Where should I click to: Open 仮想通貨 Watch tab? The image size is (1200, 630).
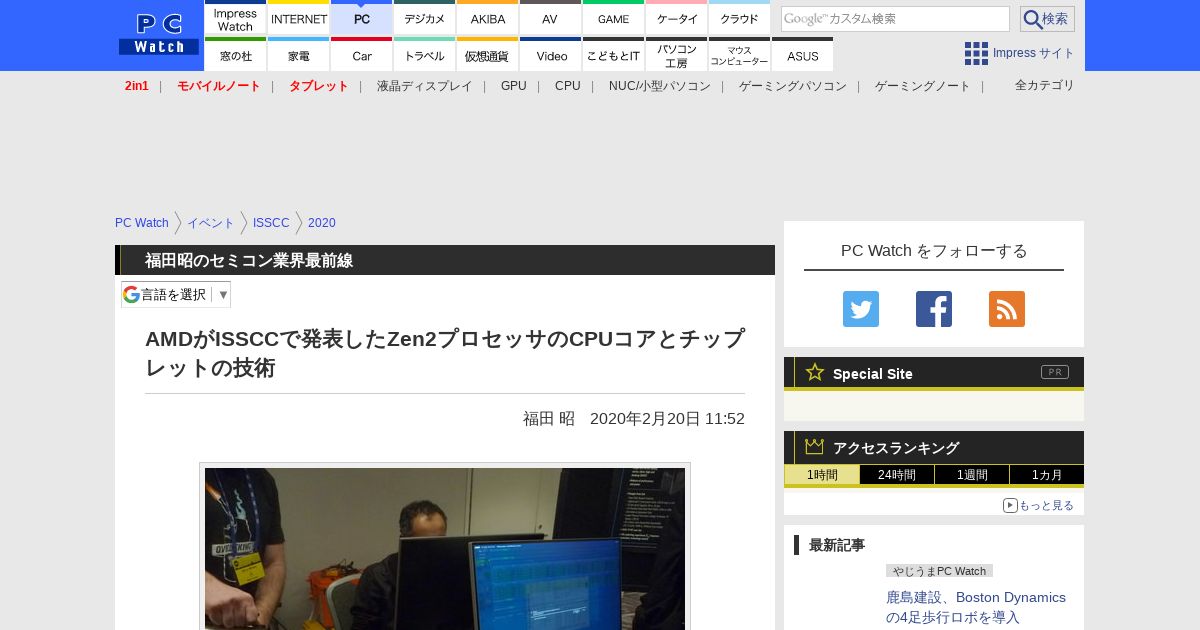click(488, 55)
